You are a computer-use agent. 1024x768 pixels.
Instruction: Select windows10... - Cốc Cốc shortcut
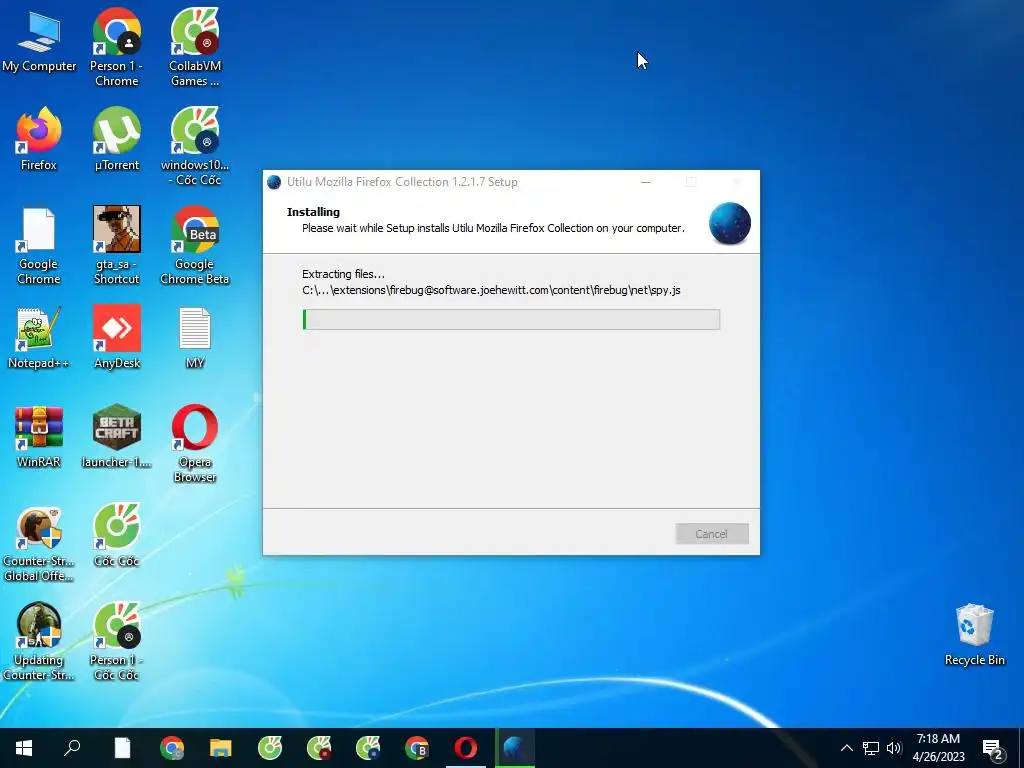[195, 146]
